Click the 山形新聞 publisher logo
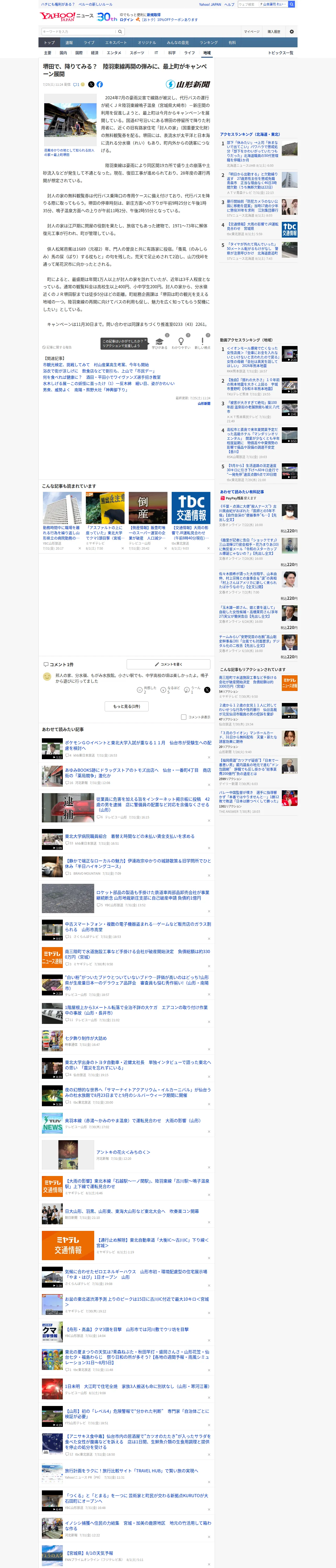This screenshot has width=336, height=1568. (x=188, y=85)
